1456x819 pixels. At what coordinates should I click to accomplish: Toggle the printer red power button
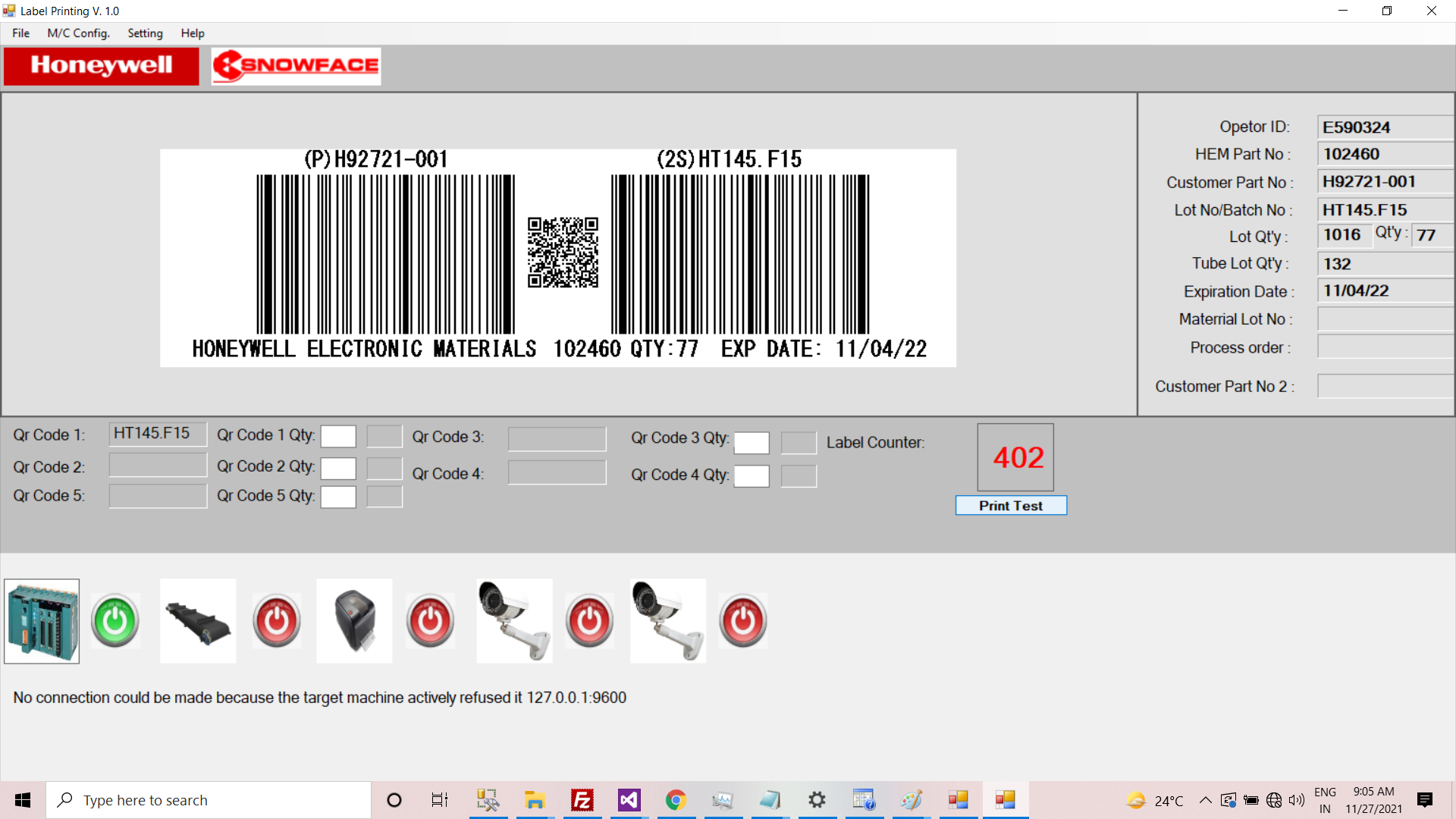coord(430,621)
